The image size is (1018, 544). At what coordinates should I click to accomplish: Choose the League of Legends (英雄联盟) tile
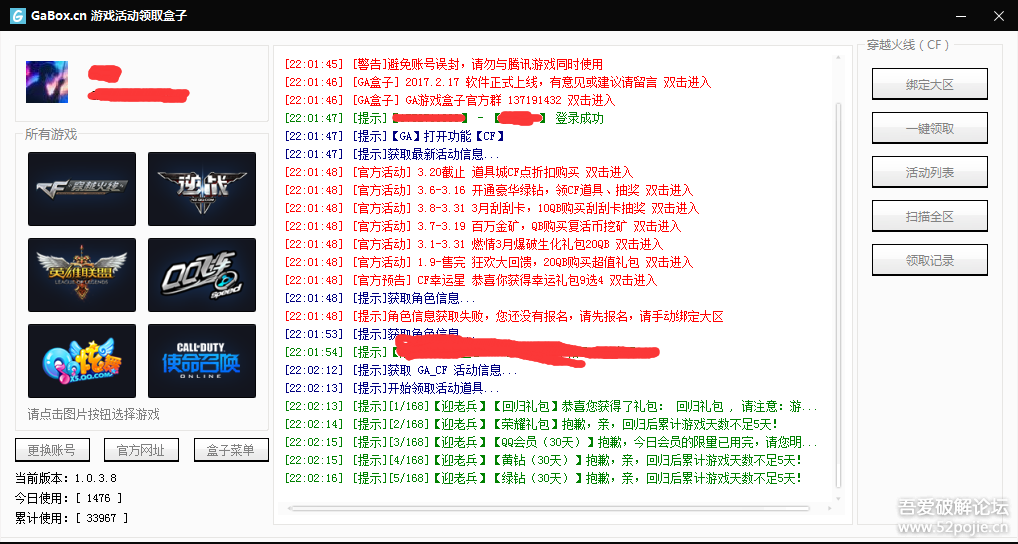click(82, 275)
